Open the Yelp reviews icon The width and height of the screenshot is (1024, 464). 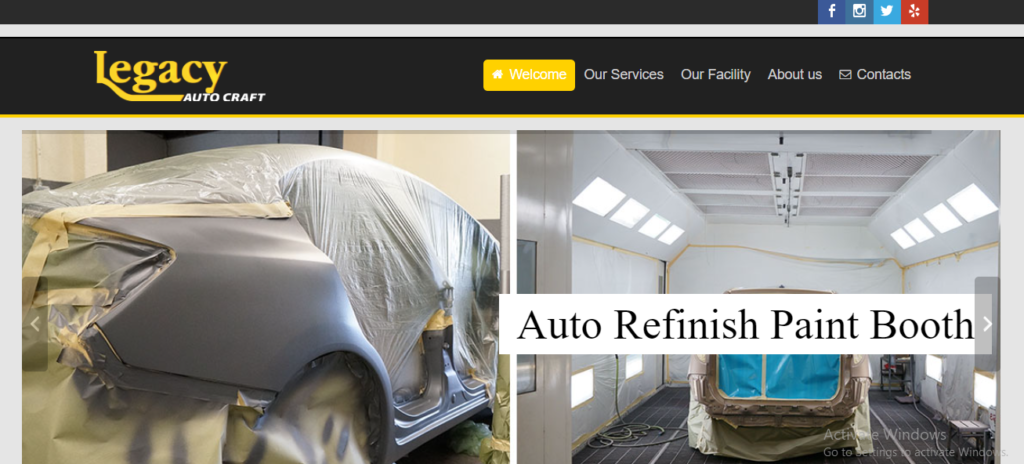coord(914,12)
